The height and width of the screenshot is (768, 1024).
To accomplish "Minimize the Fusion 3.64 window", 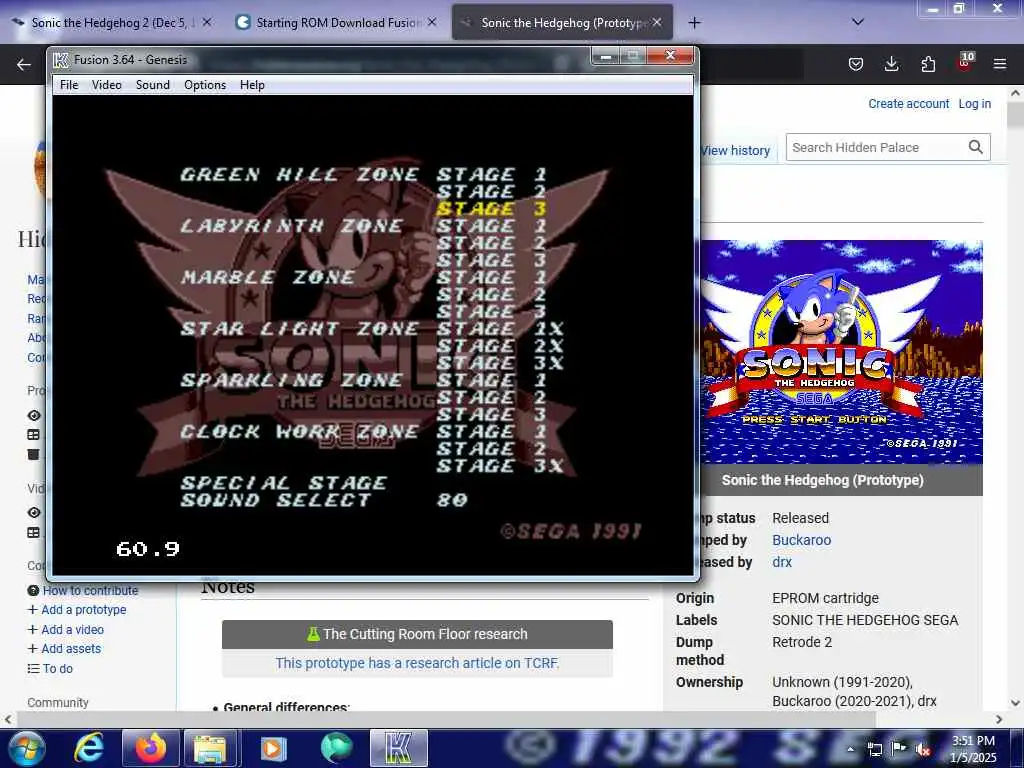I will pyautogui.click(x=606, y=57).
